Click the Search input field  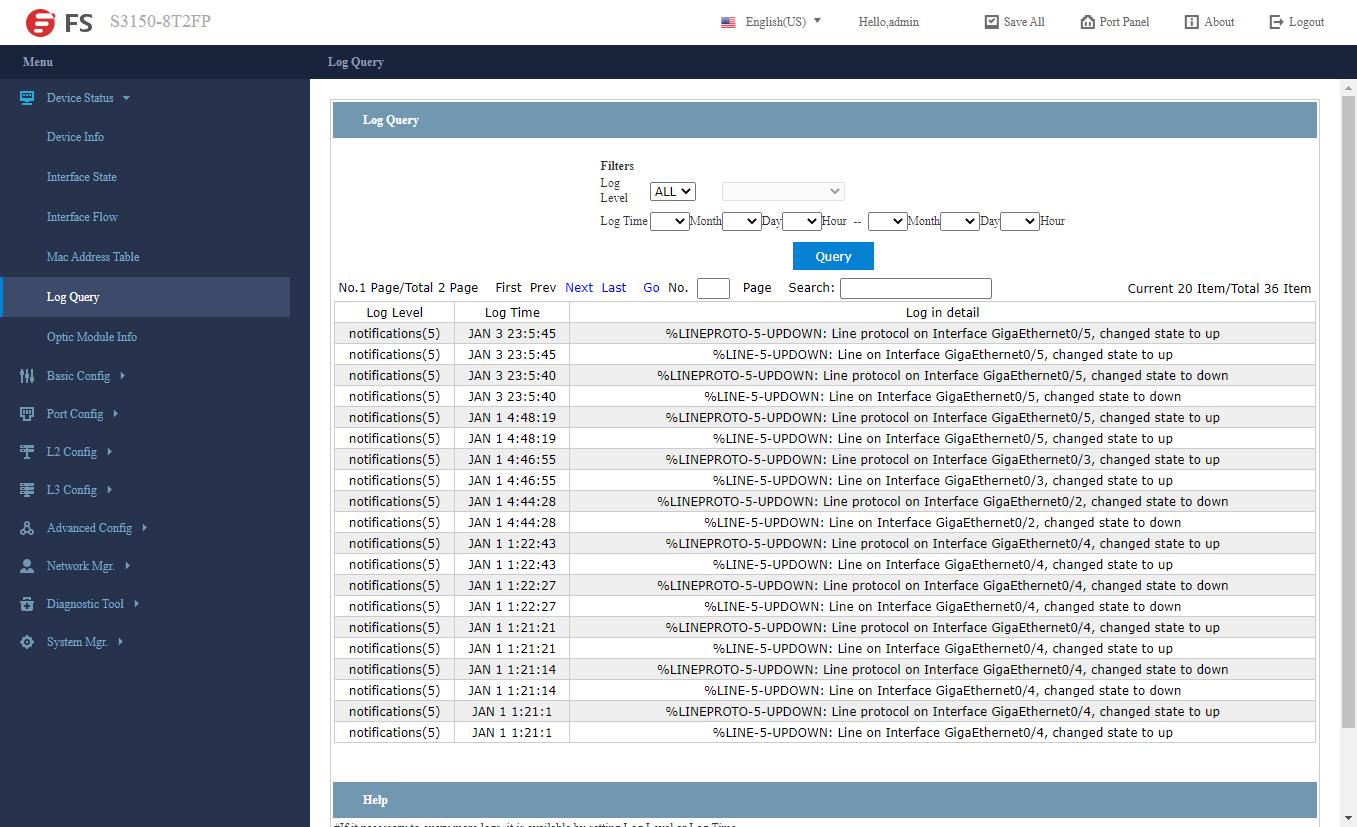click(x=915, y=288)
